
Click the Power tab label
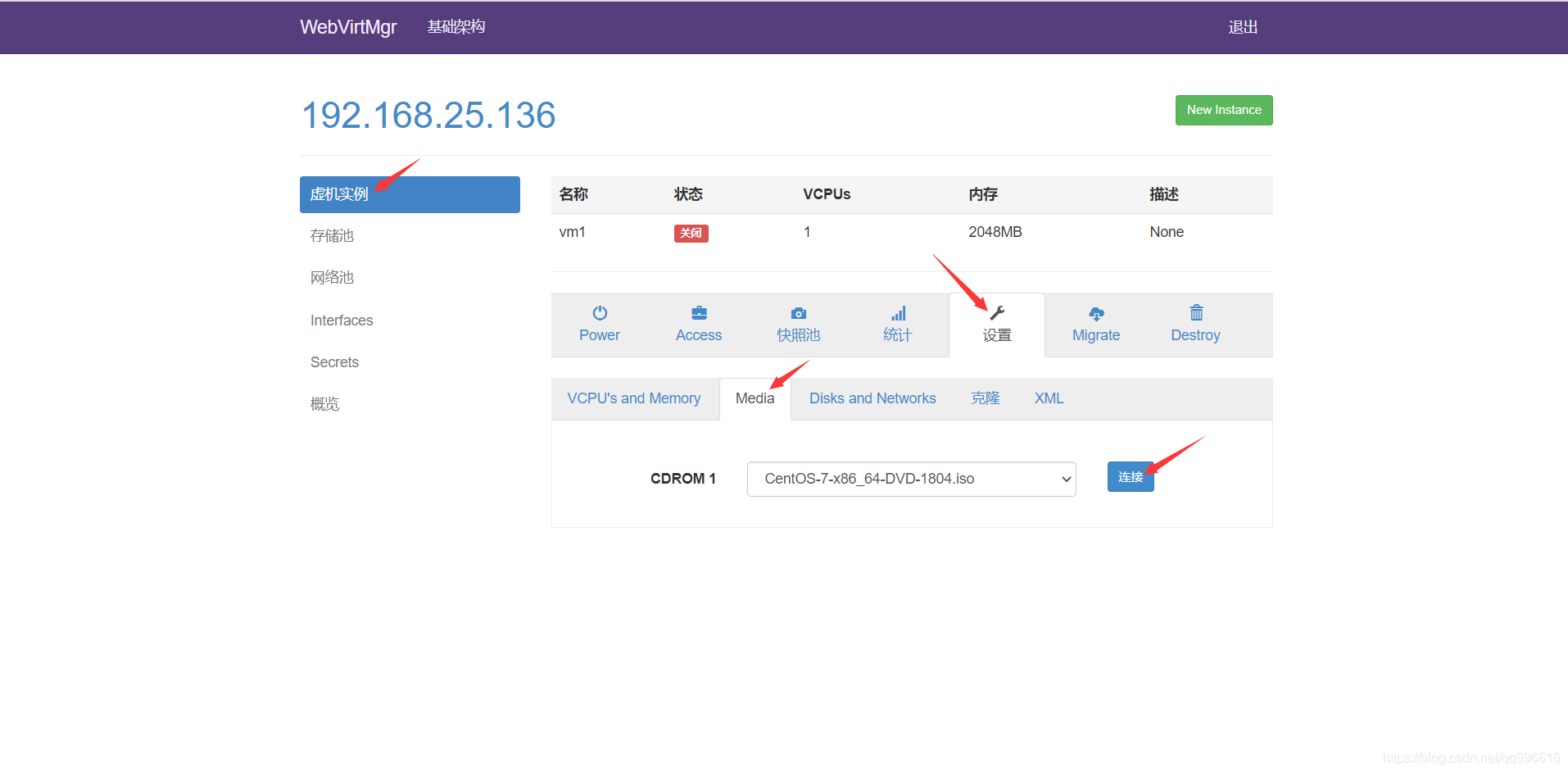tap(600, 335)
